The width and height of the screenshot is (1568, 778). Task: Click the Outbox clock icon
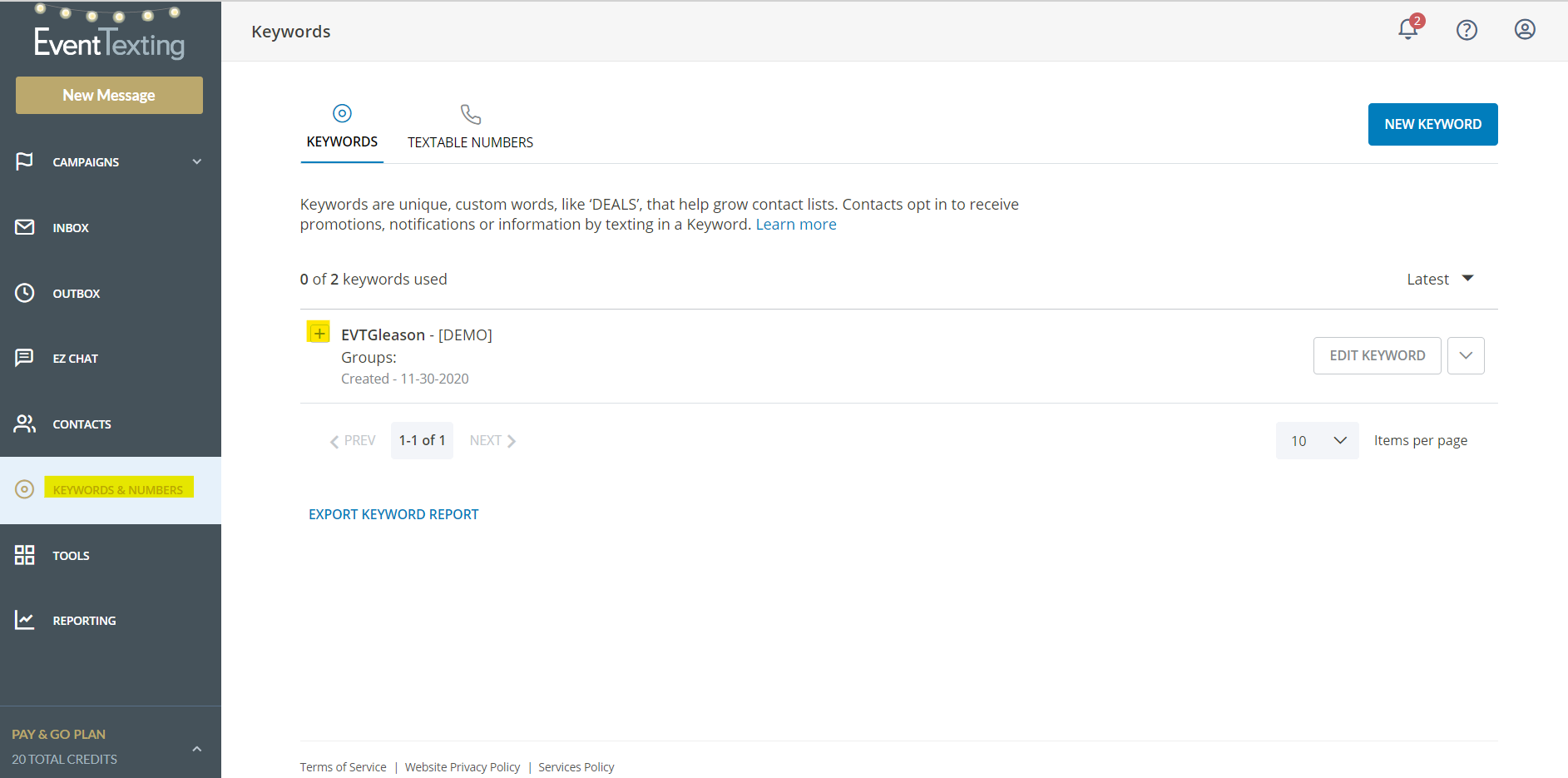tap(25, 293)
